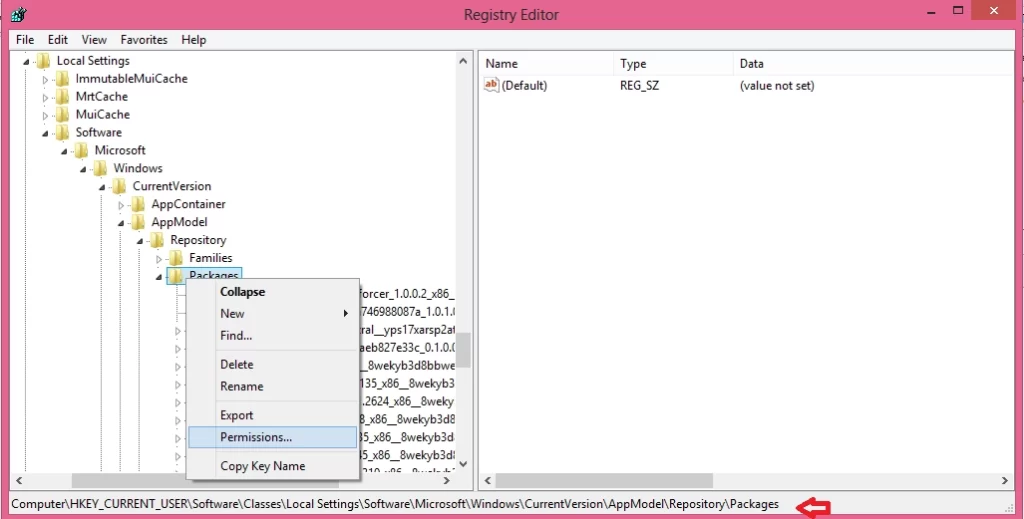Collapse the Software key arrow

pyautogui.click(x=46, y=134)
